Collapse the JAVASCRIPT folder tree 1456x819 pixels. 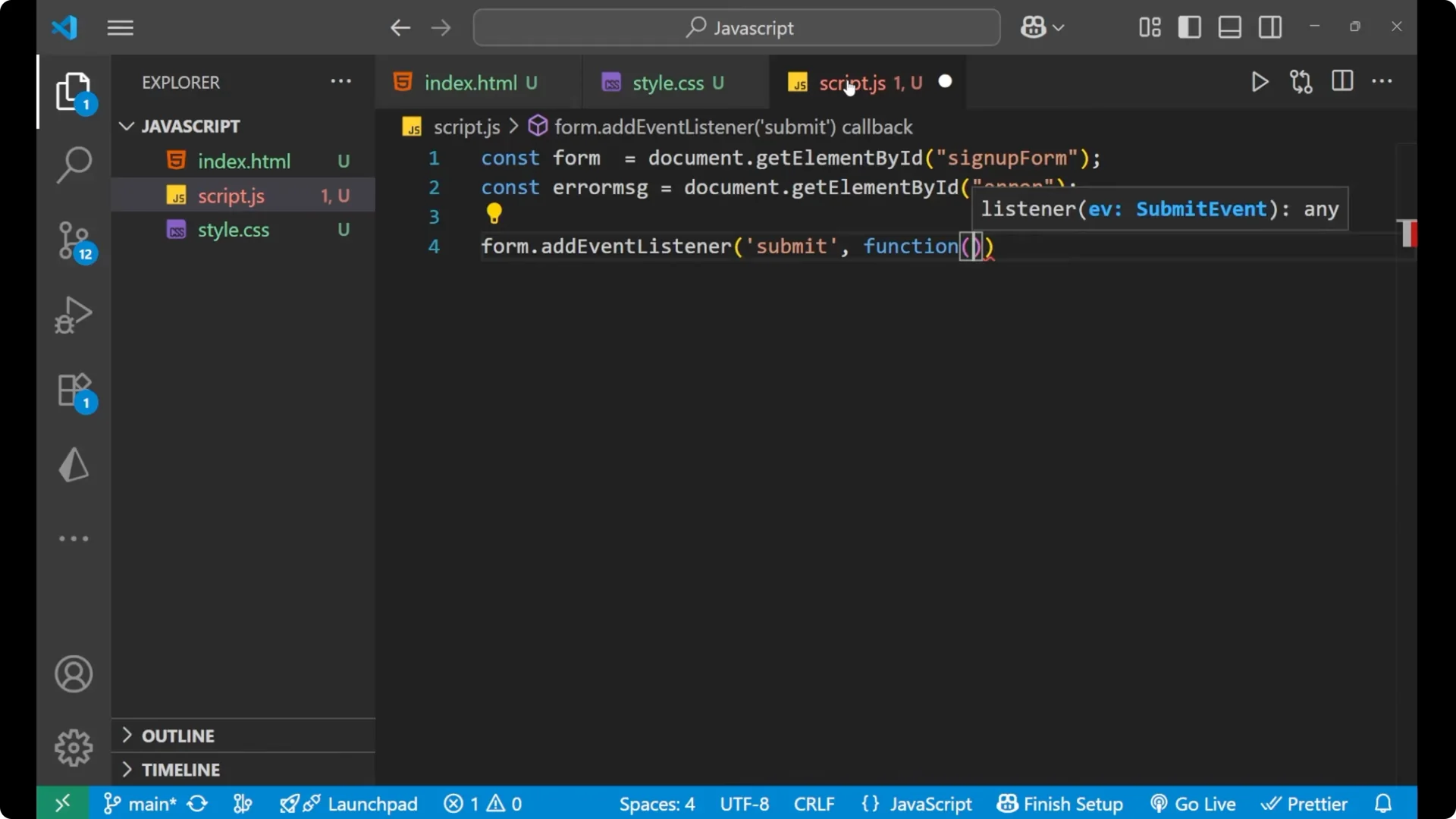click(125, 126)
